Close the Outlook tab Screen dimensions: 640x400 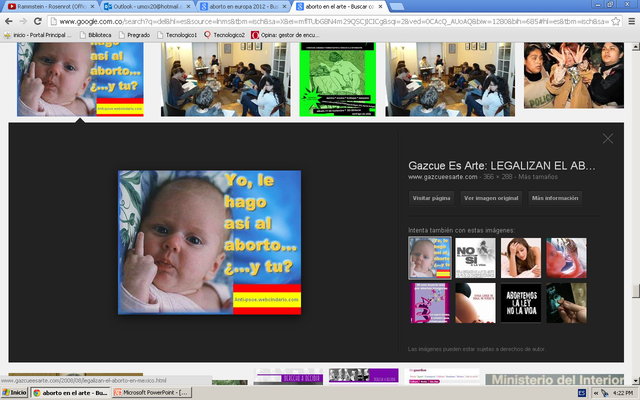(x=188, y=7)
